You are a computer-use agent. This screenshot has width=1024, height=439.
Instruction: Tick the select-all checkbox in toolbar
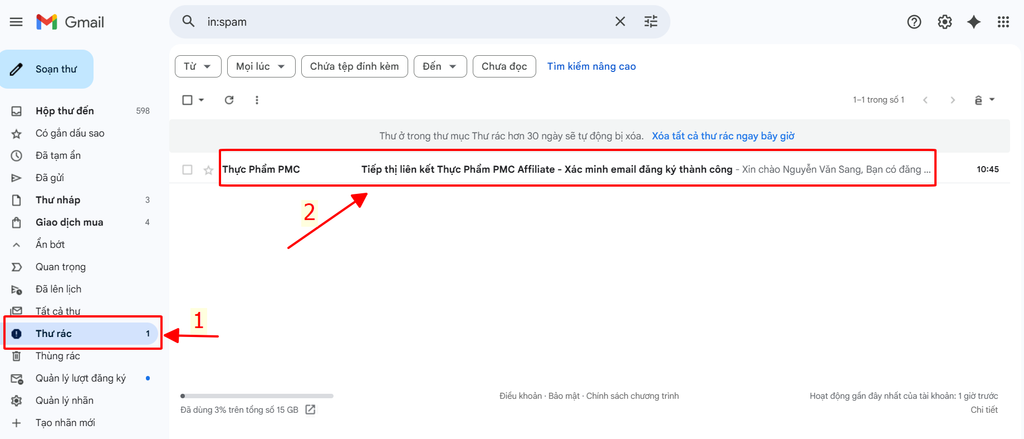(x=187, y=100)
